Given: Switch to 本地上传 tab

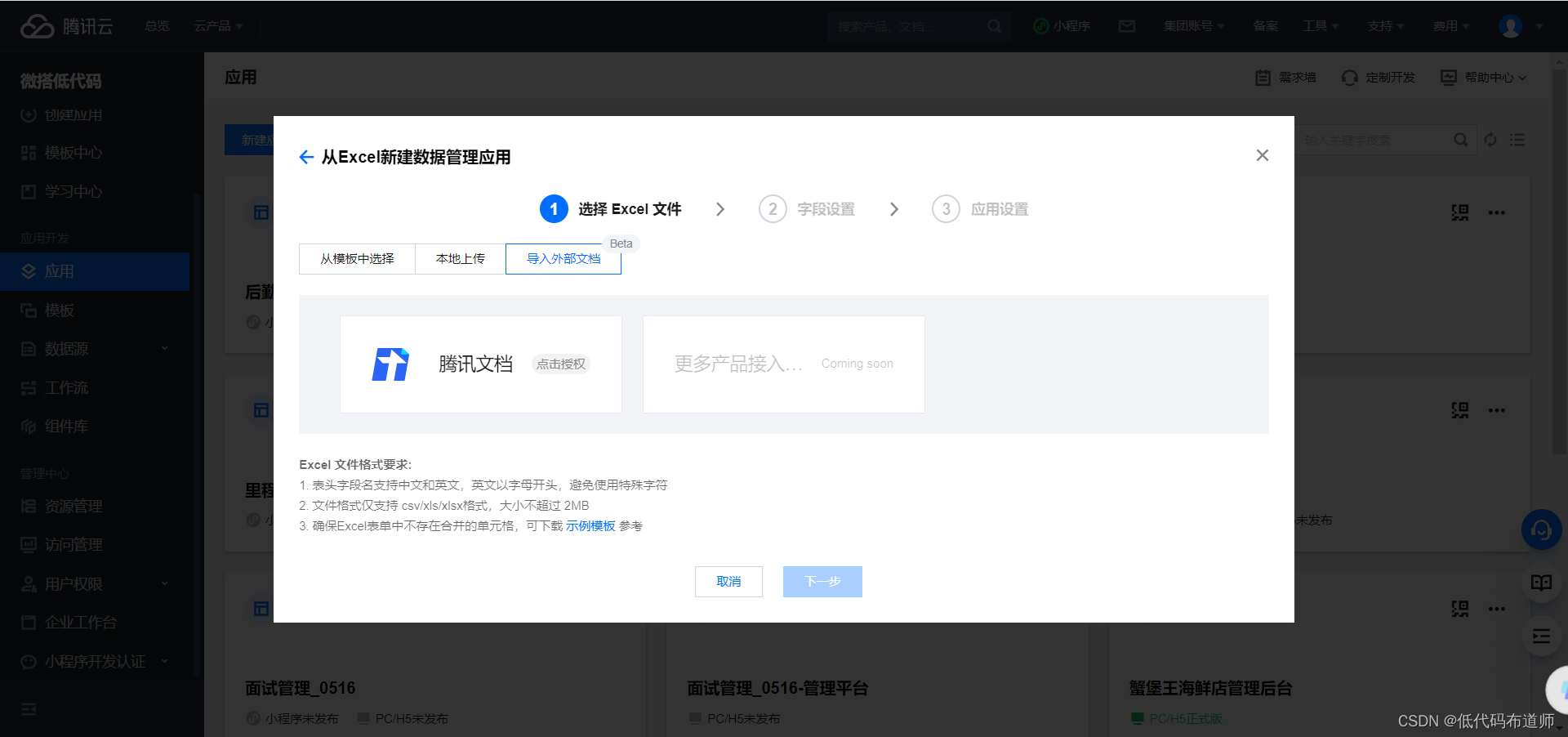Looking at the screenshot, I should pyautogui.click(x=461, y=259).
